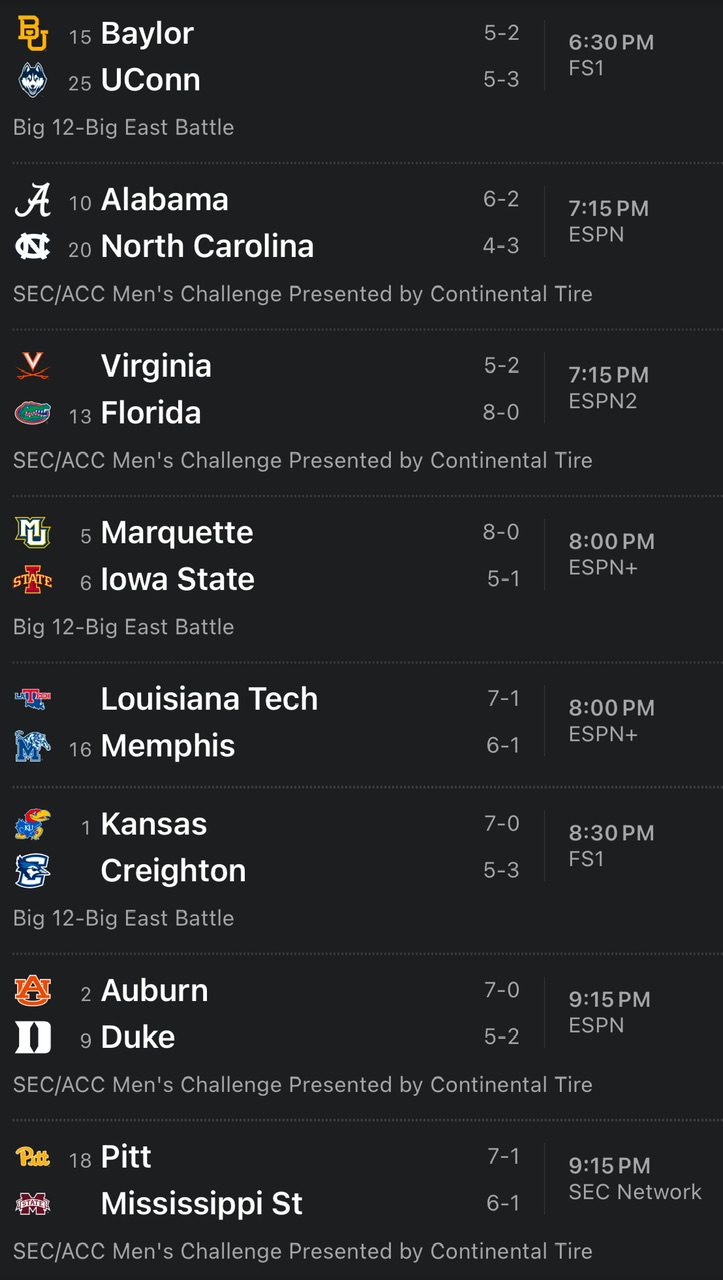Open the Louisiana Tech team name

point(209,699)
